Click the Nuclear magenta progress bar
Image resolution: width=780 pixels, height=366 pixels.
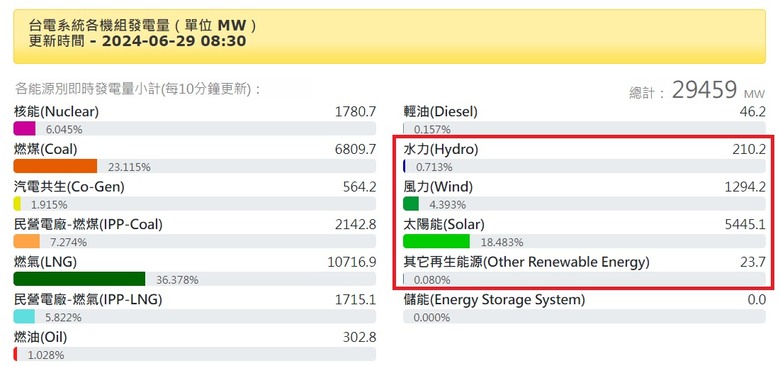click(x=24, y=129)
